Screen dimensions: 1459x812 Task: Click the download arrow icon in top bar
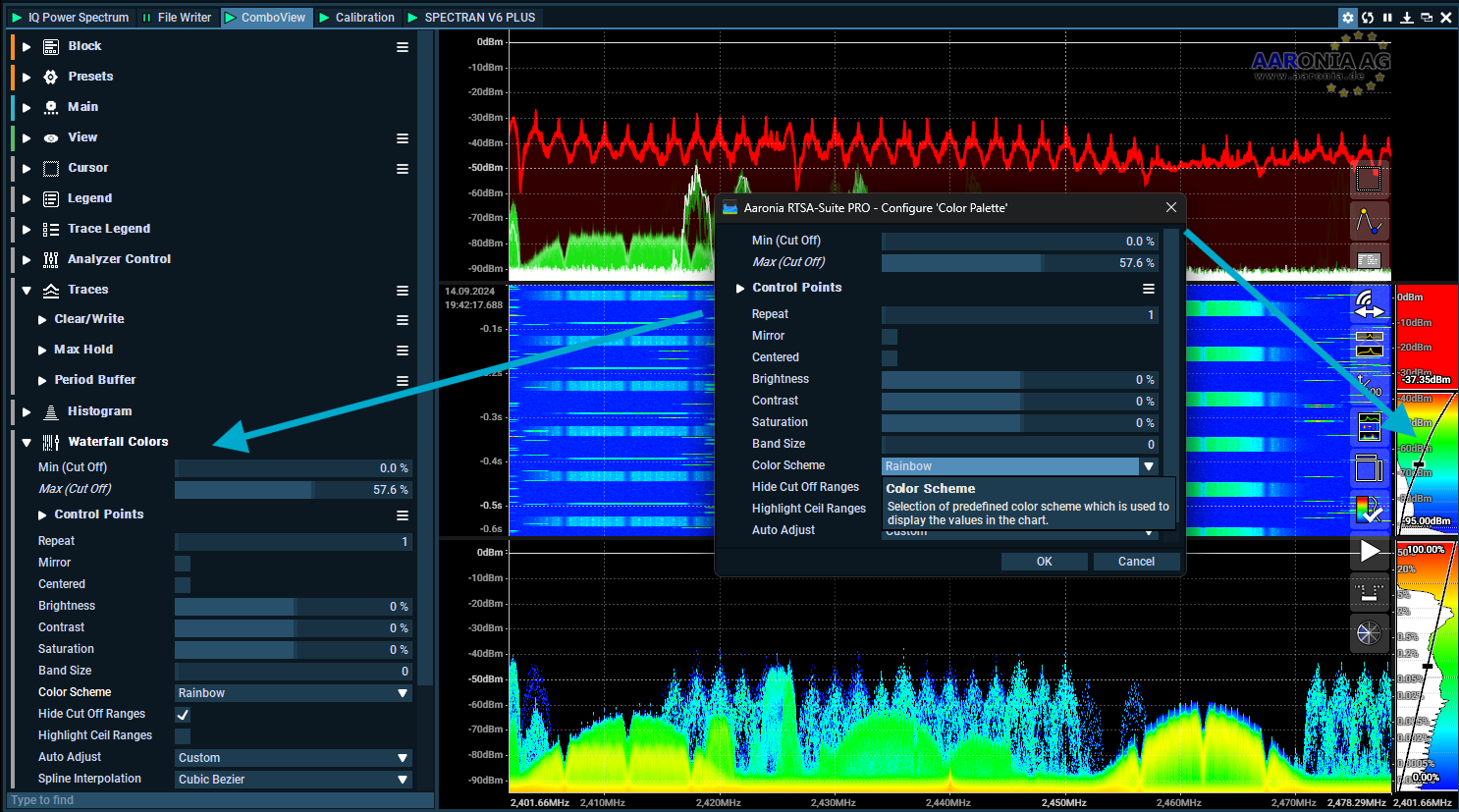click(x=1407, y=18)
